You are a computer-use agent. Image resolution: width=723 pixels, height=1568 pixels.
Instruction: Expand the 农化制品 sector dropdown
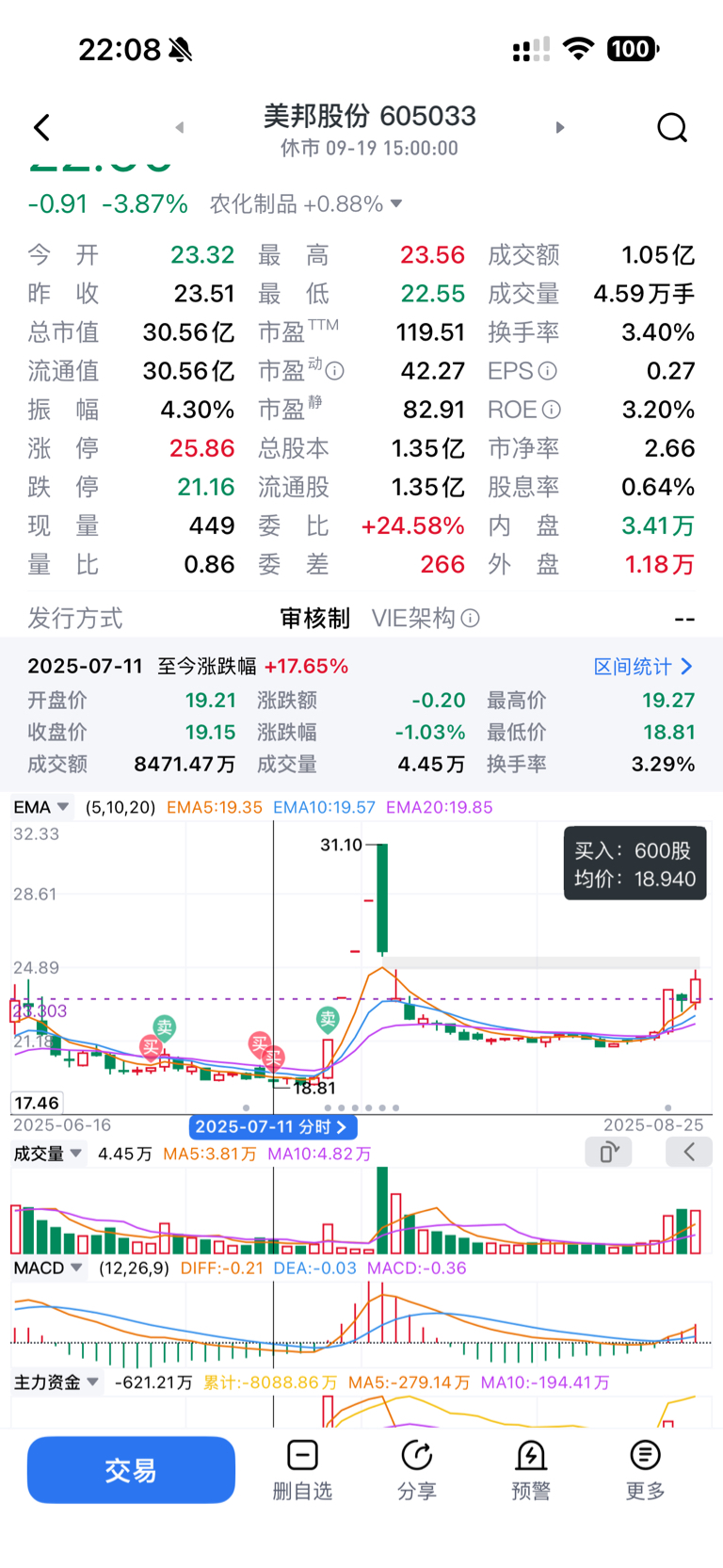(396, 203)
